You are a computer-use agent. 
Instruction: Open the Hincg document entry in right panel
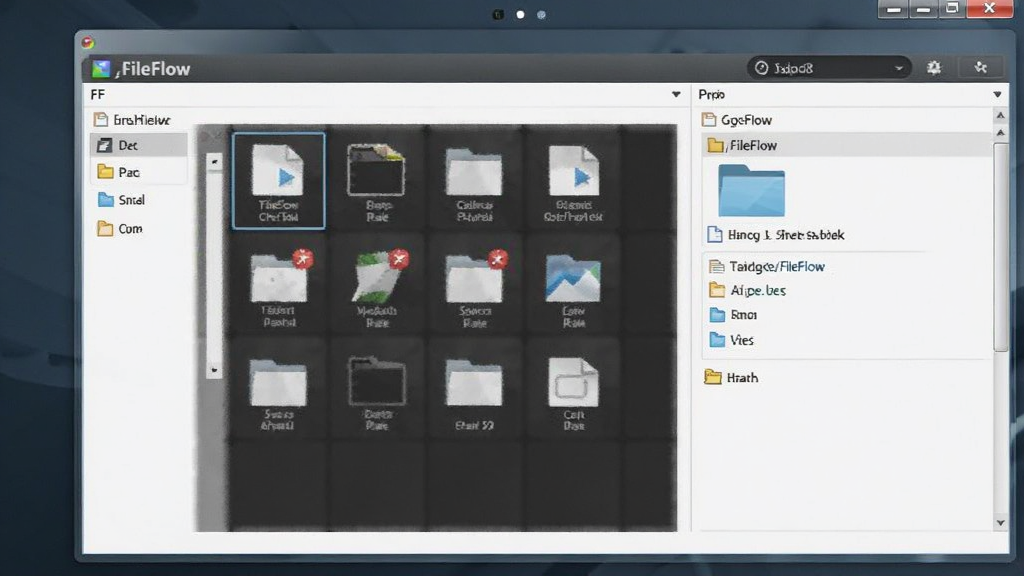[x=776, y=234]
